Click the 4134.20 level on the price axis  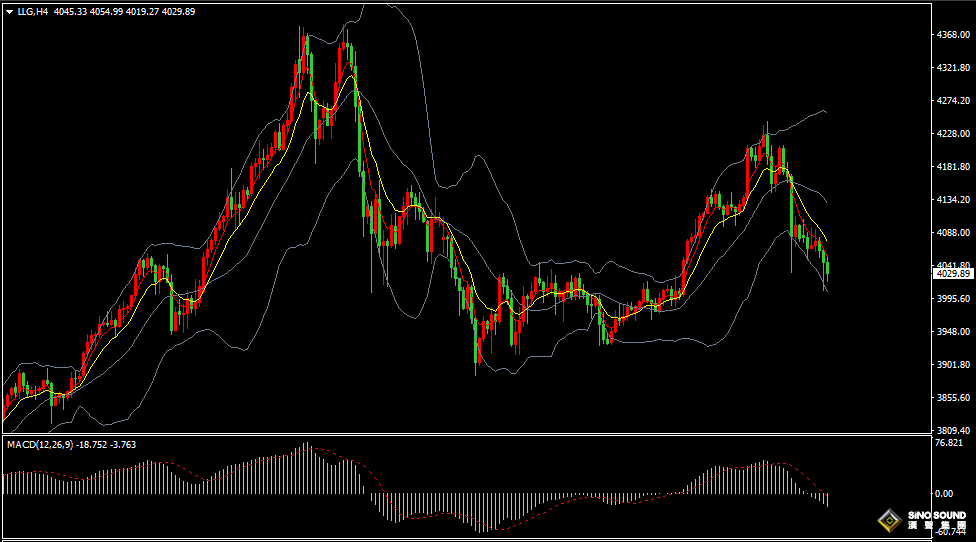pos(952,200)
